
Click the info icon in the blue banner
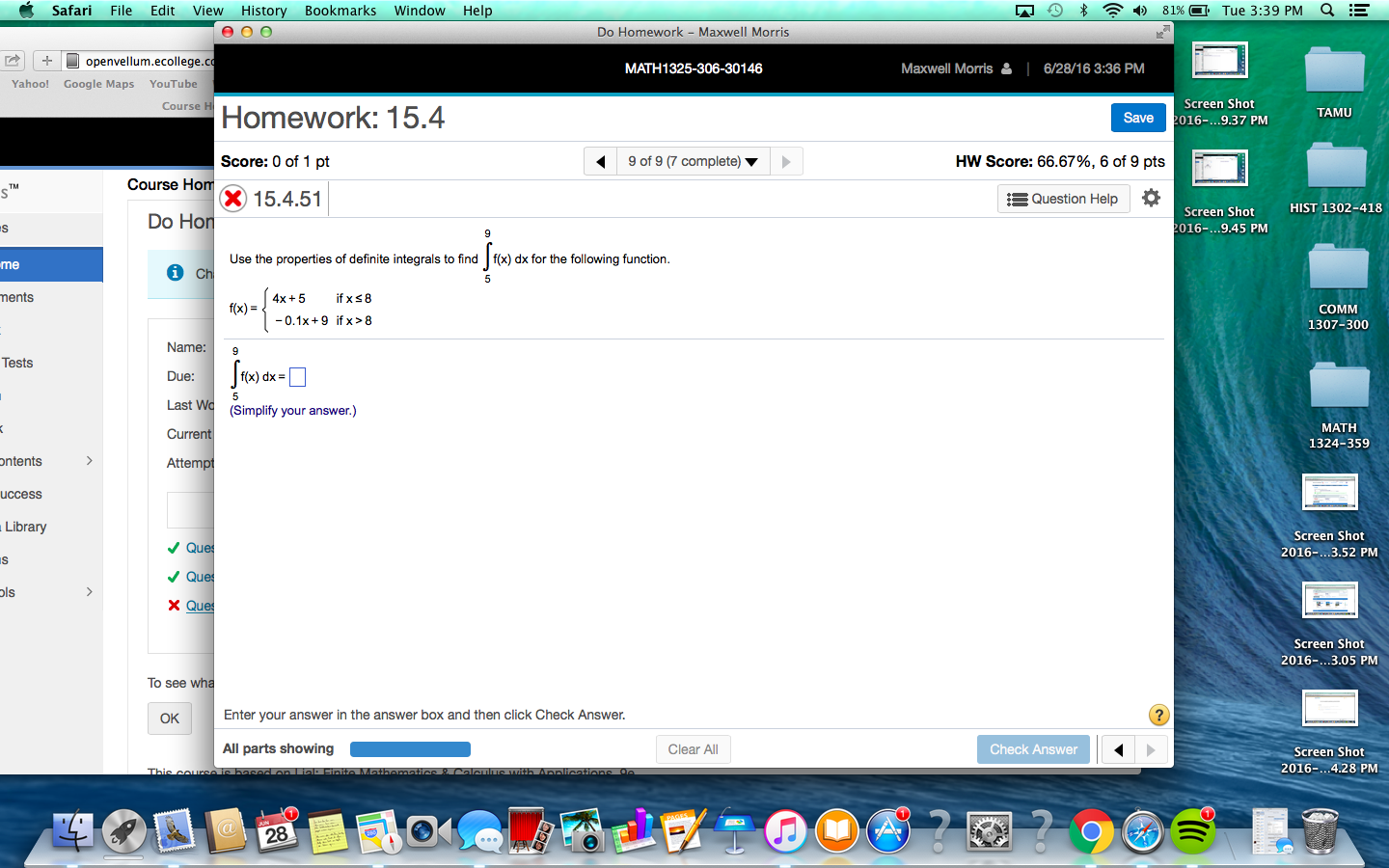coord(177,273)
